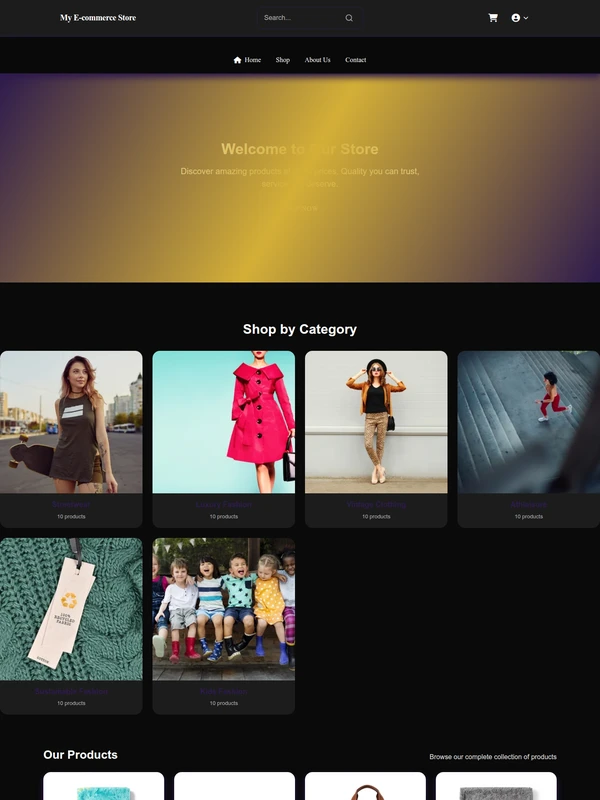Screen dimensions: 600x800
Task: Open the grey knit product card
Action: (x=496, y=786)
